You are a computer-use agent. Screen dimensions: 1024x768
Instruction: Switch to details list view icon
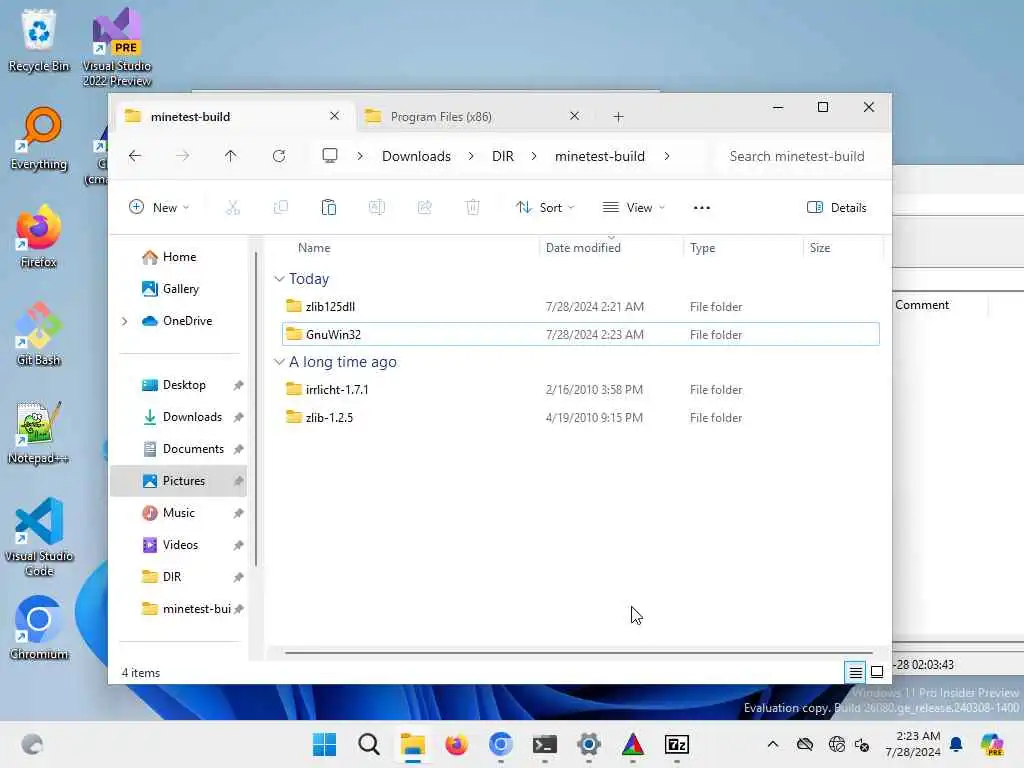856,672
